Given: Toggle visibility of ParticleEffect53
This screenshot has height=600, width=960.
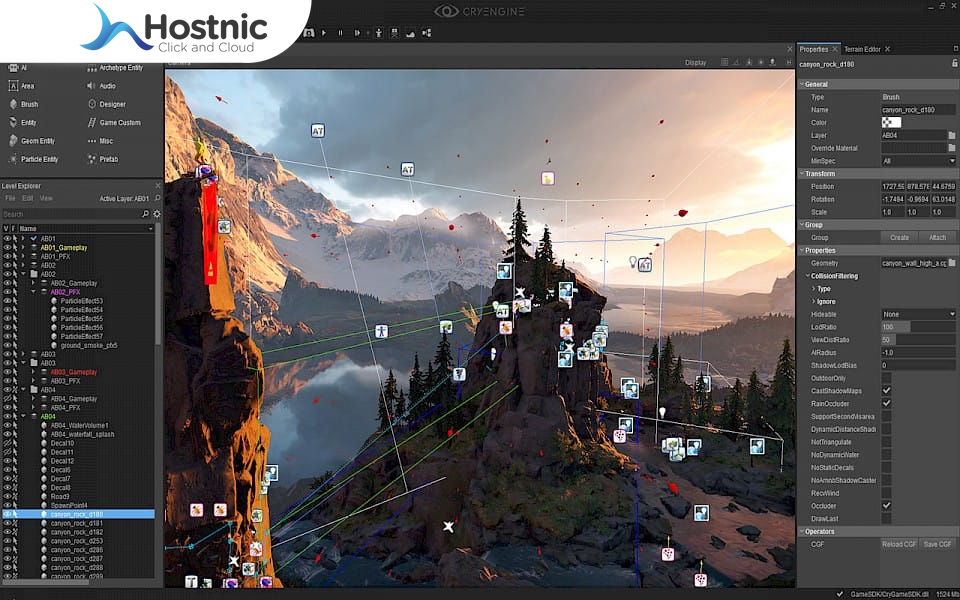Looking at the screenshot, I should tap(7, 301).
